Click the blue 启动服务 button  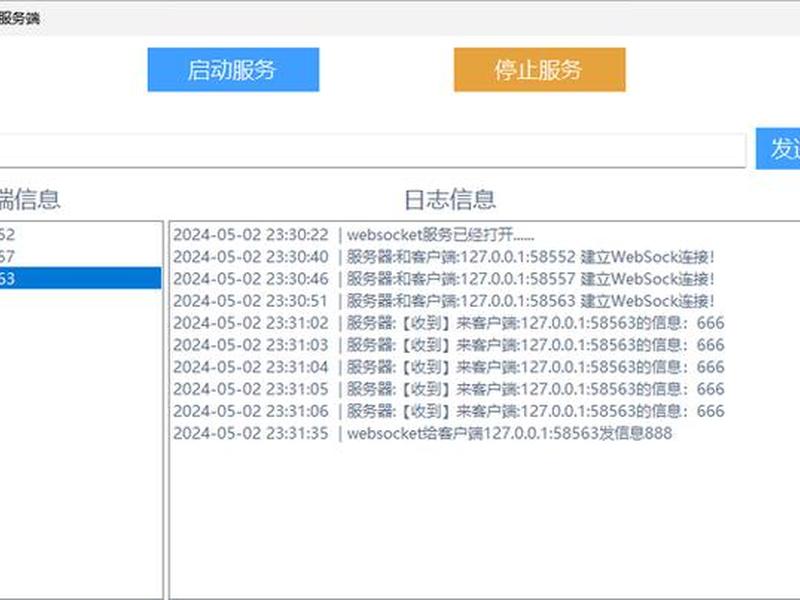233,70
